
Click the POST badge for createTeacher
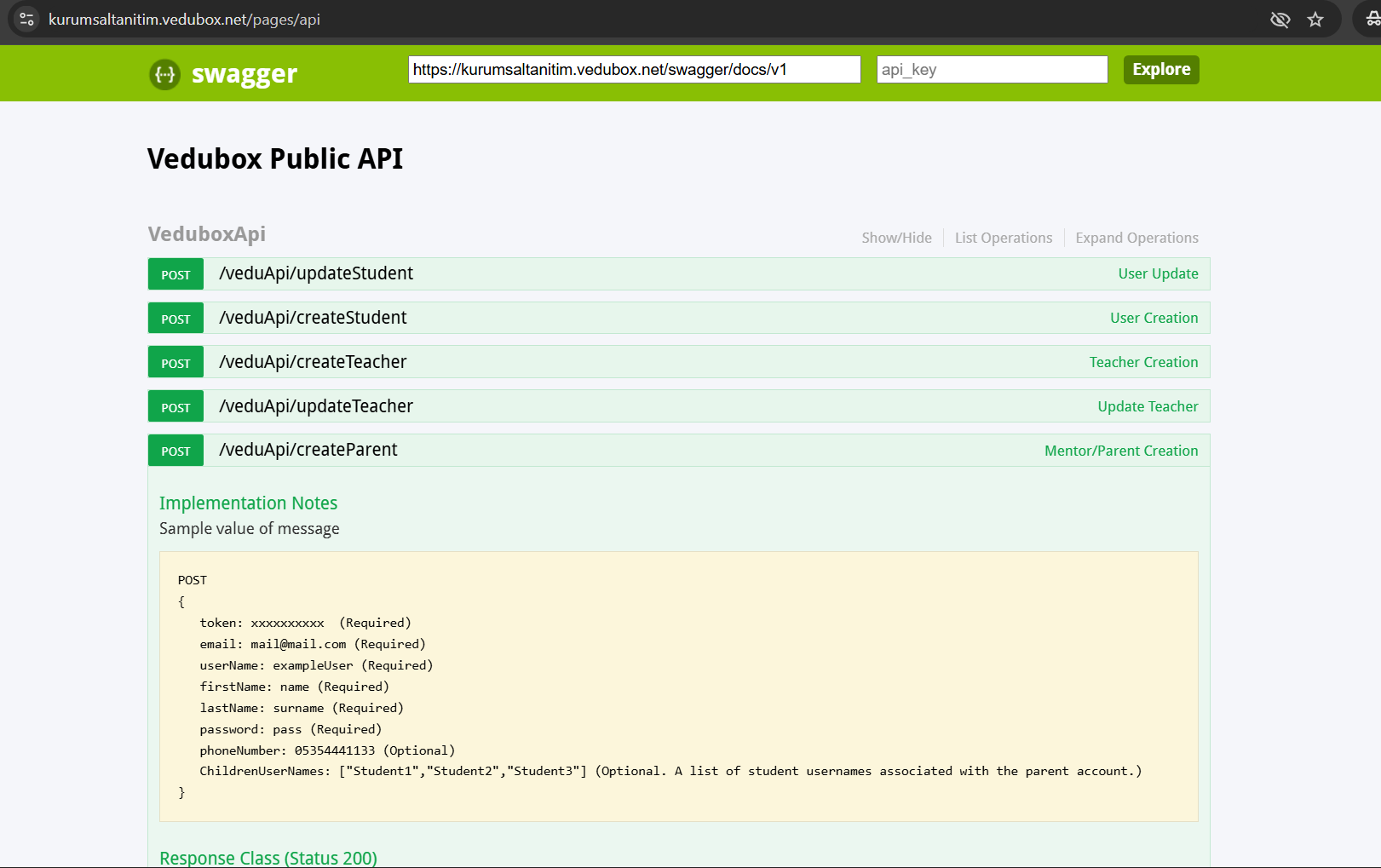(x=176, y=363)
